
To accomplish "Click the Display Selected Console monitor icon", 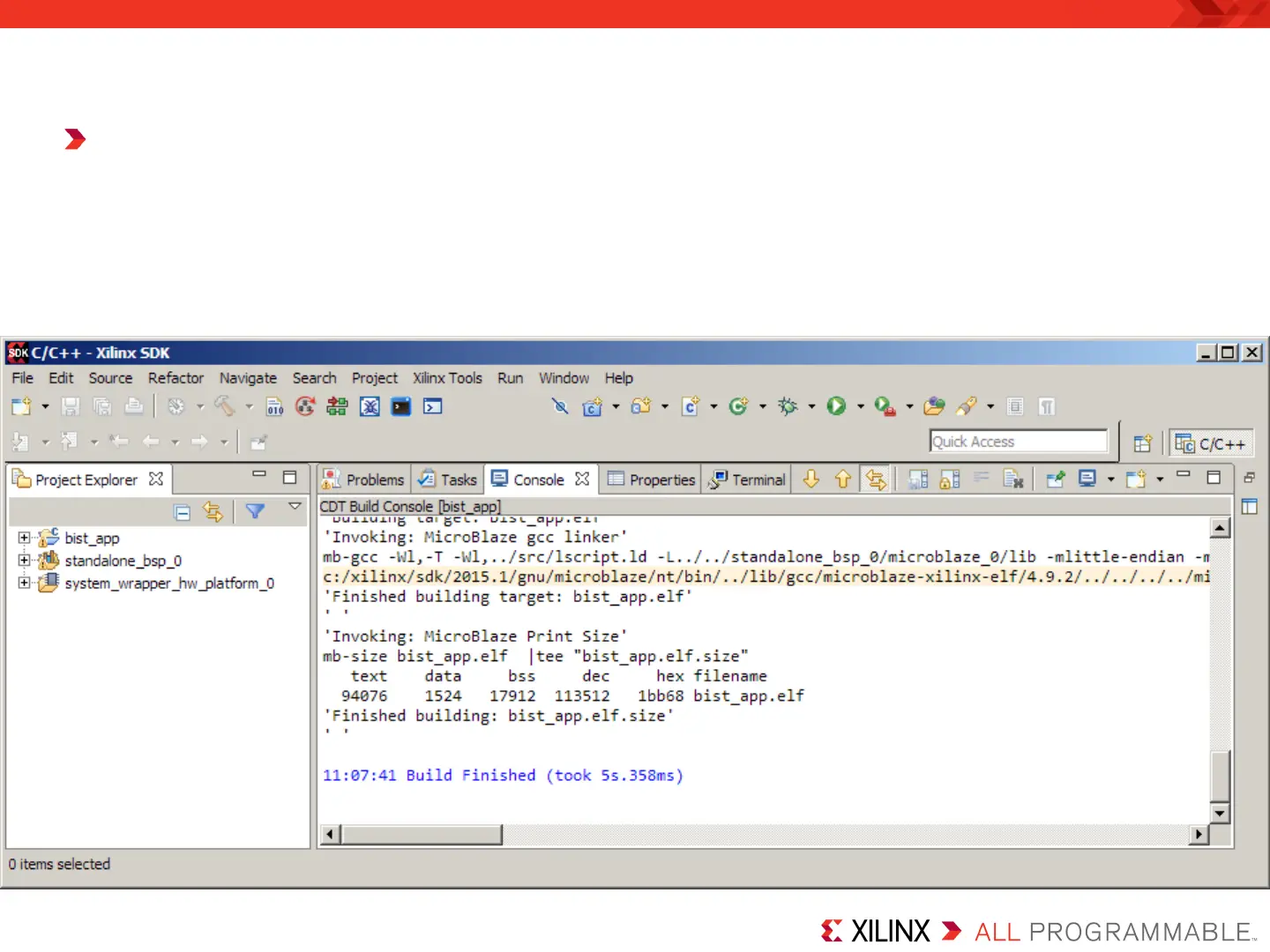I will click(1087, 479).
